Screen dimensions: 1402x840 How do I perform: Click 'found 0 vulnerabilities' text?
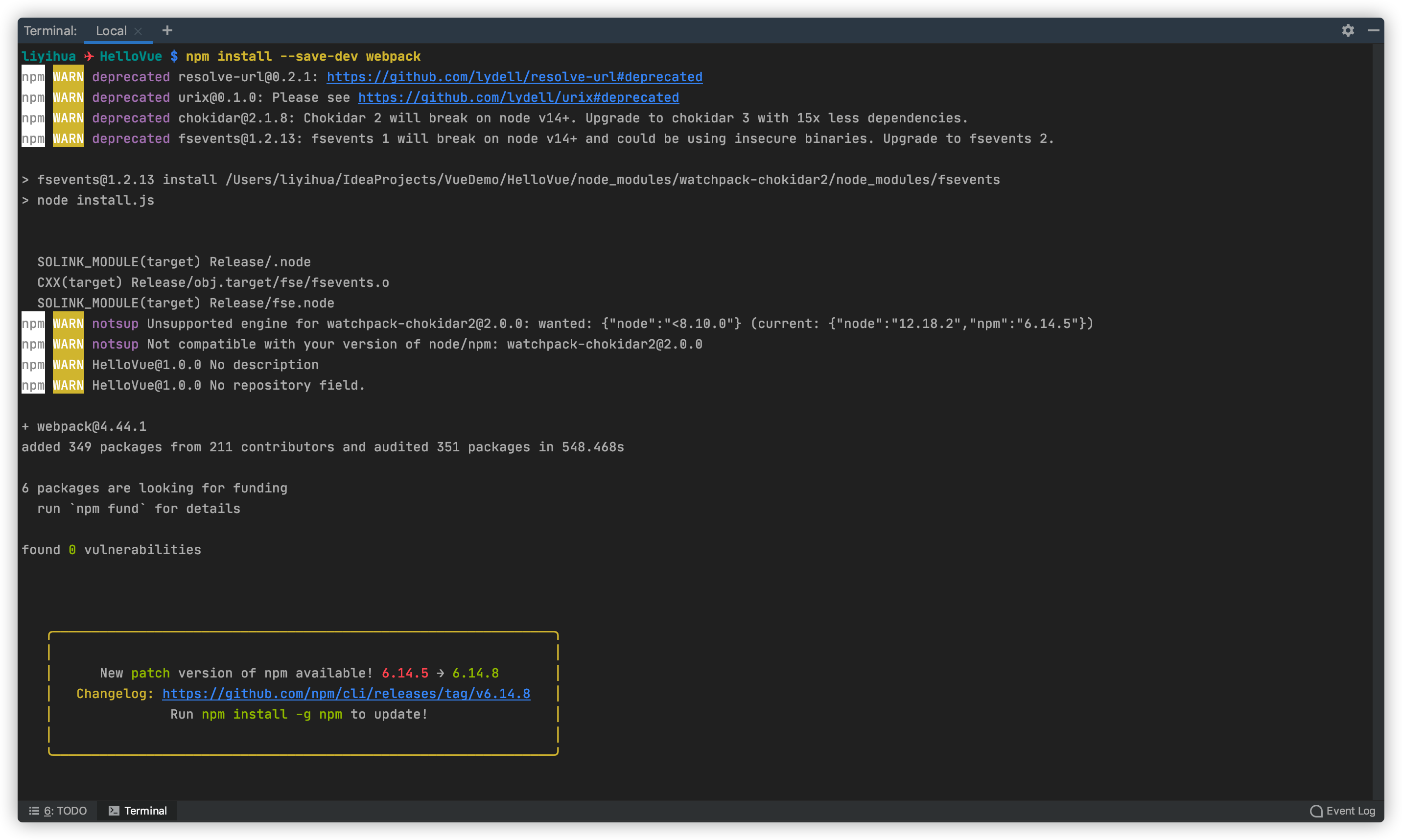coord(112,550)
